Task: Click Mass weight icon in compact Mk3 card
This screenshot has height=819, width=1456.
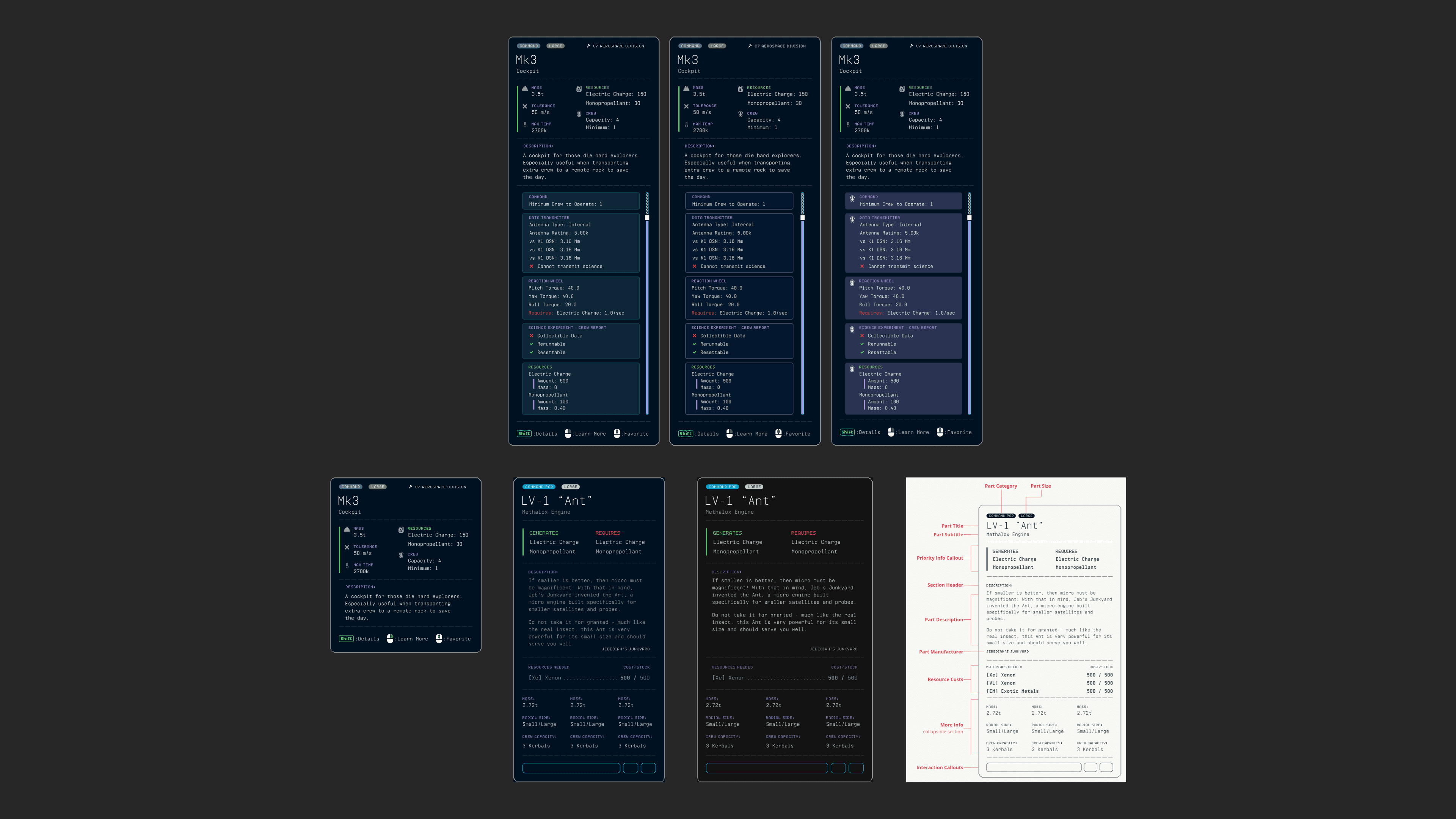Action: pos(347,530)
